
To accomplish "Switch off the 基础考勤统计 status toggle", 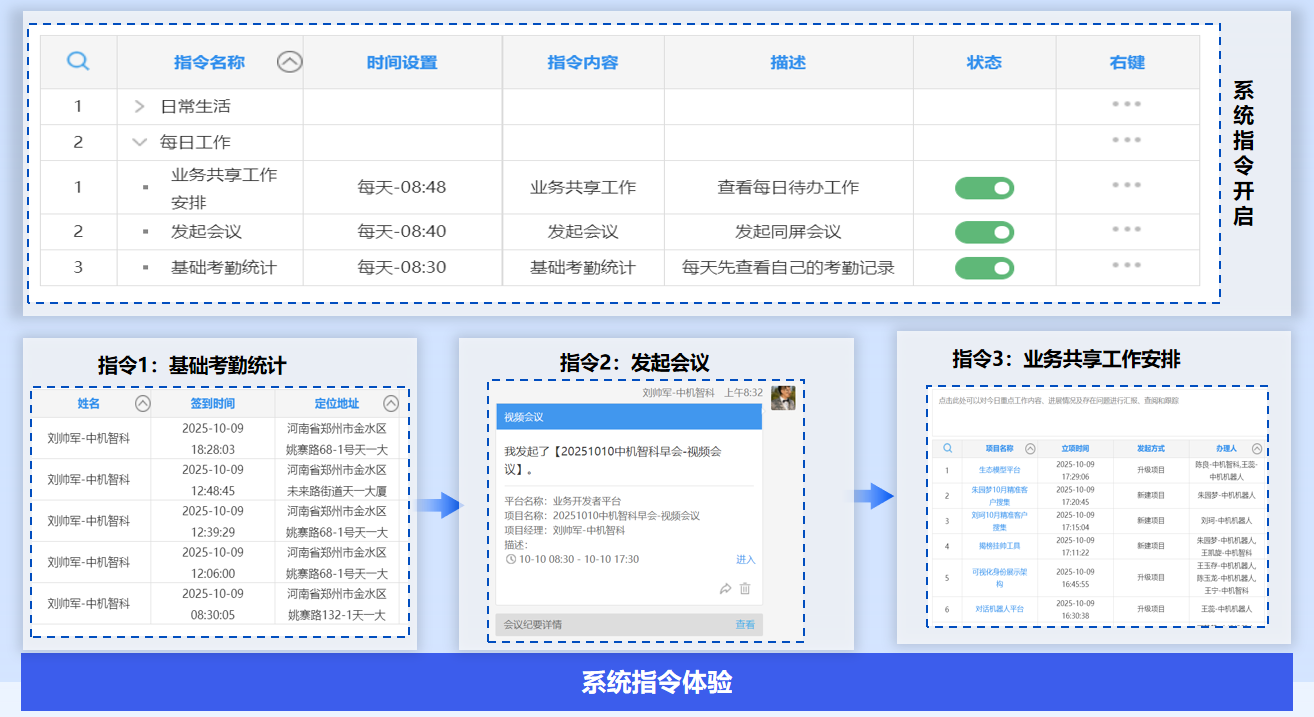I will (984, 268).
